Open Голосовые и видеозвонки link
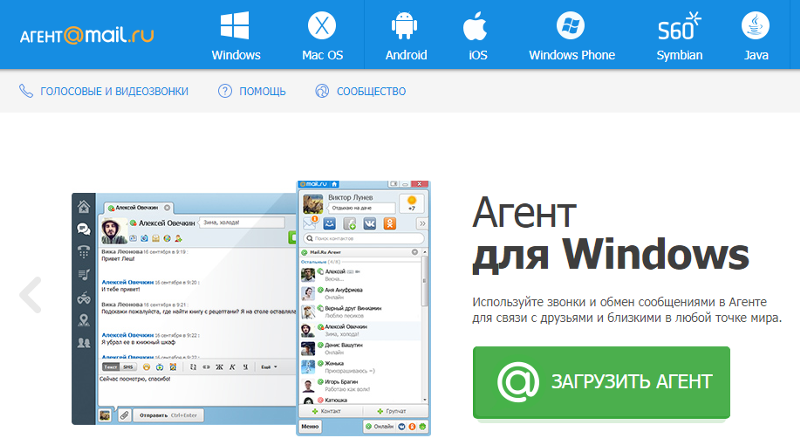 [x=104, y=91]
